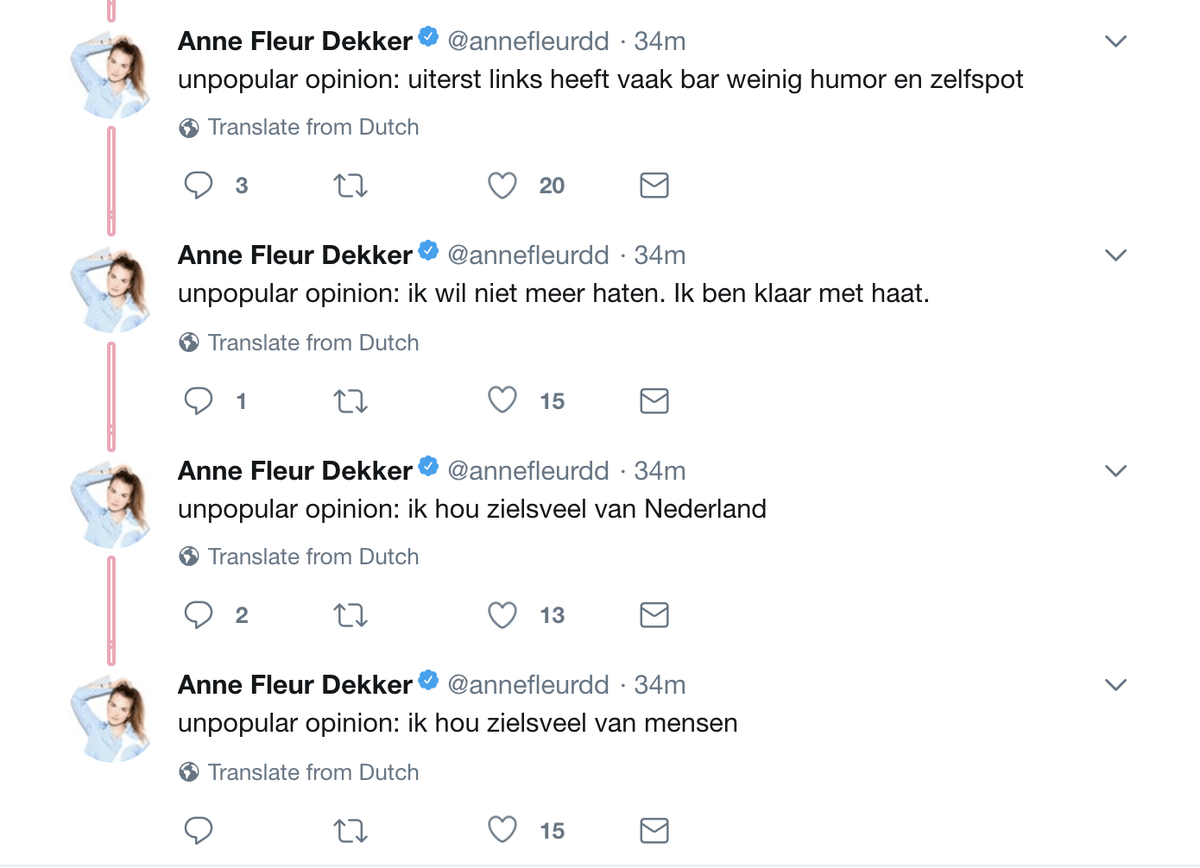Expand the menu chevron on 'klaar met haat' tweet
Image resolution: width=1200 pixels, height=868 pixels.
point(1115,256)
